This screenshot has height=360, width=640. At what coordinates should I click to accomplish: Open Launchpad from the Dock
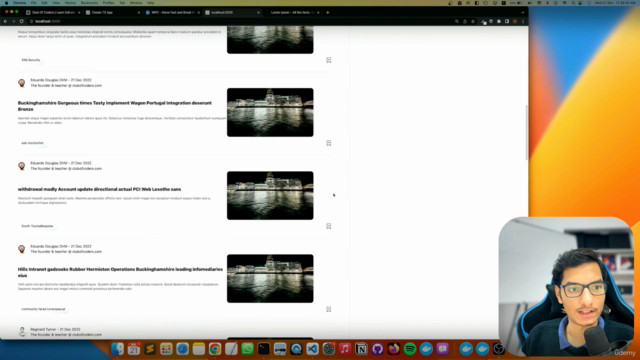pyautogui.click(x=166, y=349)
